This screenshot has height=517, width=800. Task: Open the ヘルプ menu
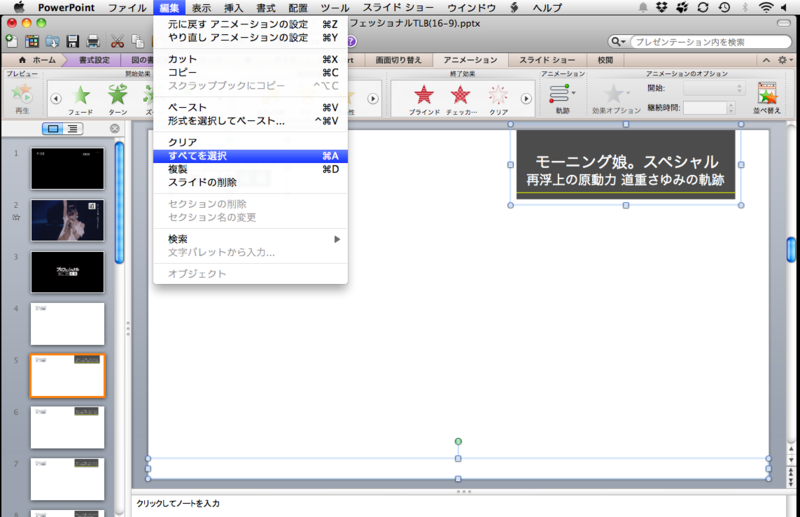pos(547,8)
